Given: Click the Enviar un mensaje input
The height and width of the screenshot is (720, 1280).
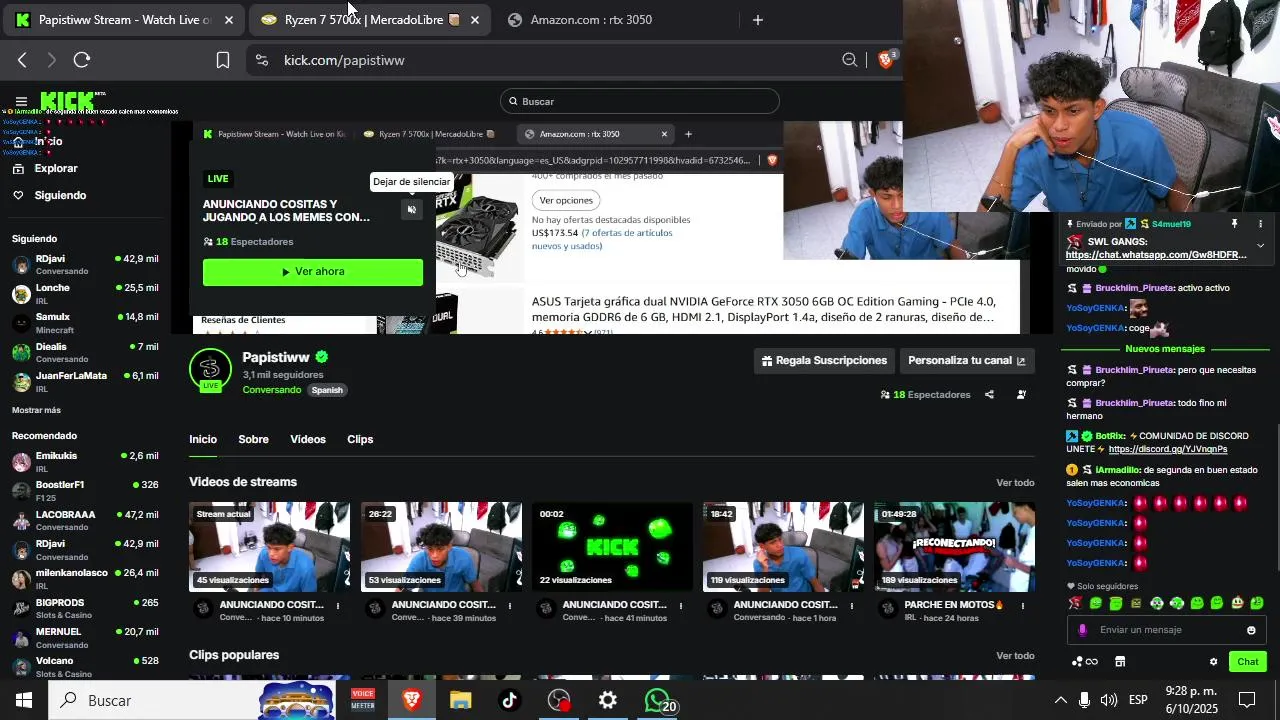Looking at the screenshot, I should pyautogui.click(x=1165, y=630).
